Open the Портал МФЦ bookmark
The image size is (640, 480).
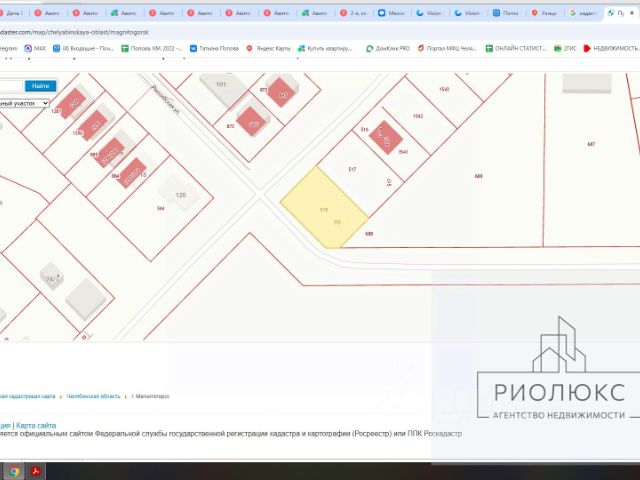point(447,49)
